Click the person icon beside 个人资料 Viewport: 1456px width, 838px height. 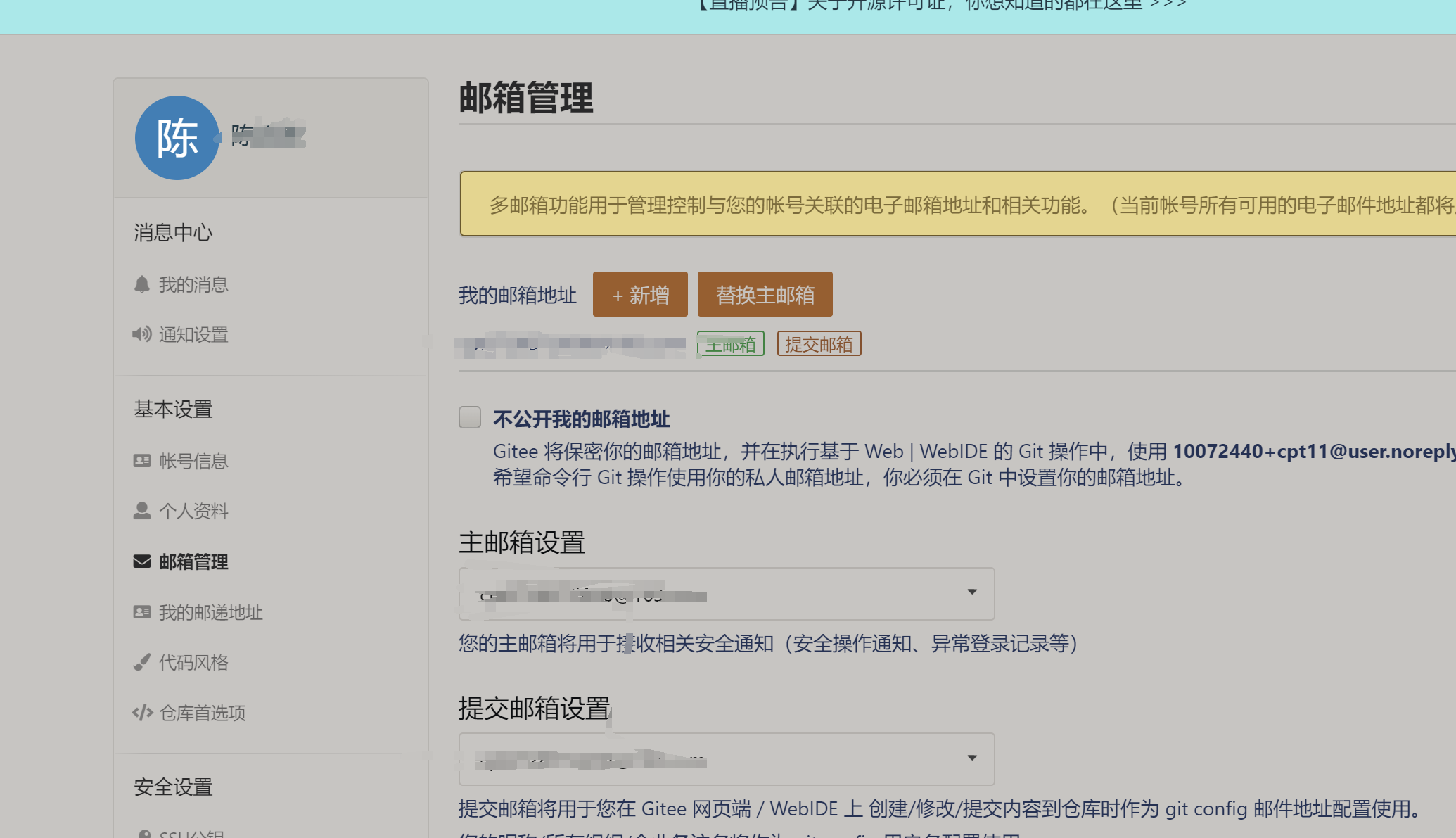pos(142,511)
